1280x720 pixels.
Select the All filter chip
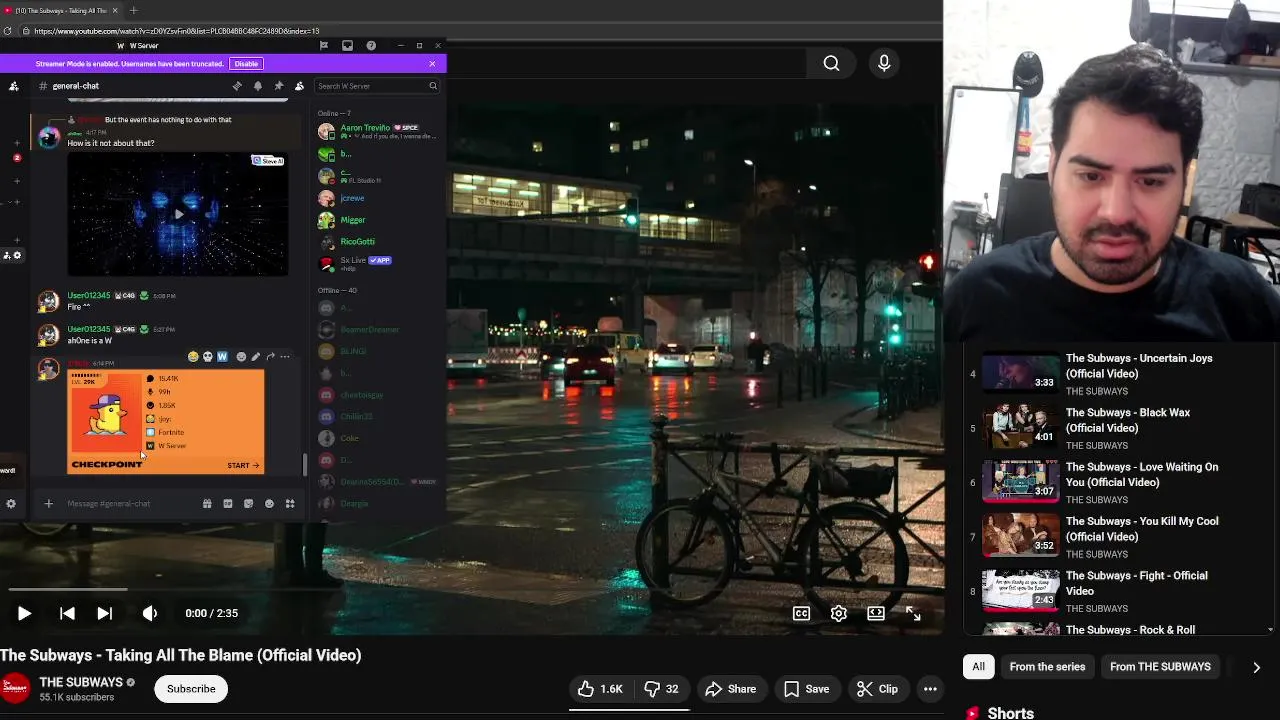click(x=978, y=667)
